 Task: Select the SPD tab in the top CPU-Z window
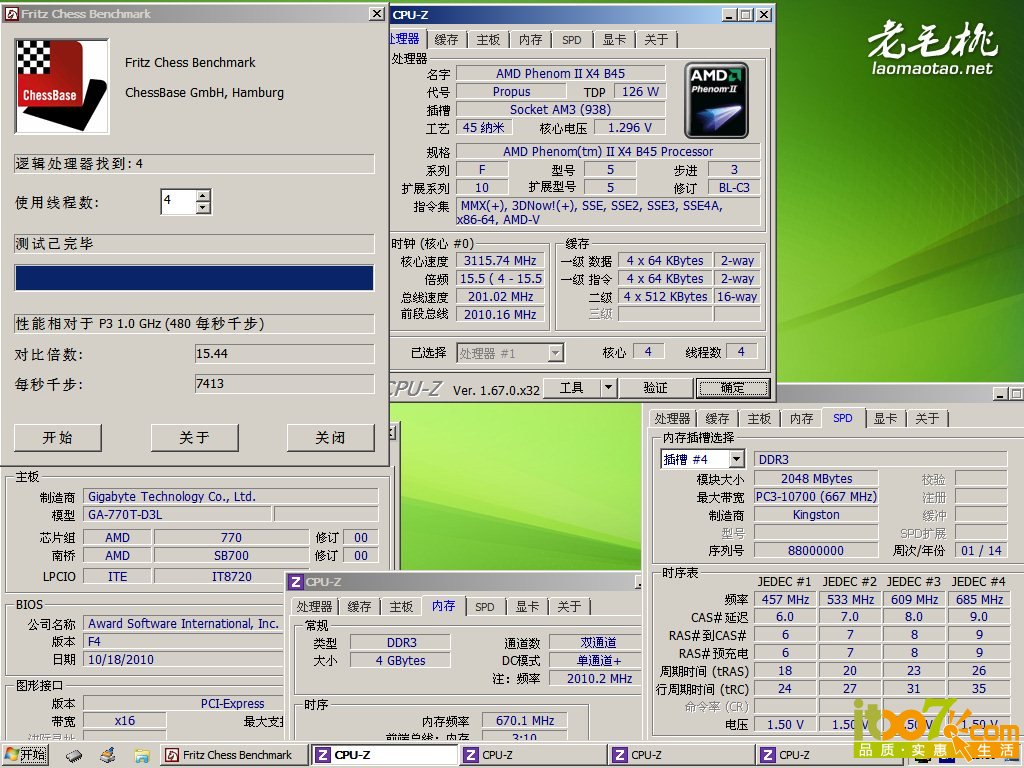tap(572, 40)
